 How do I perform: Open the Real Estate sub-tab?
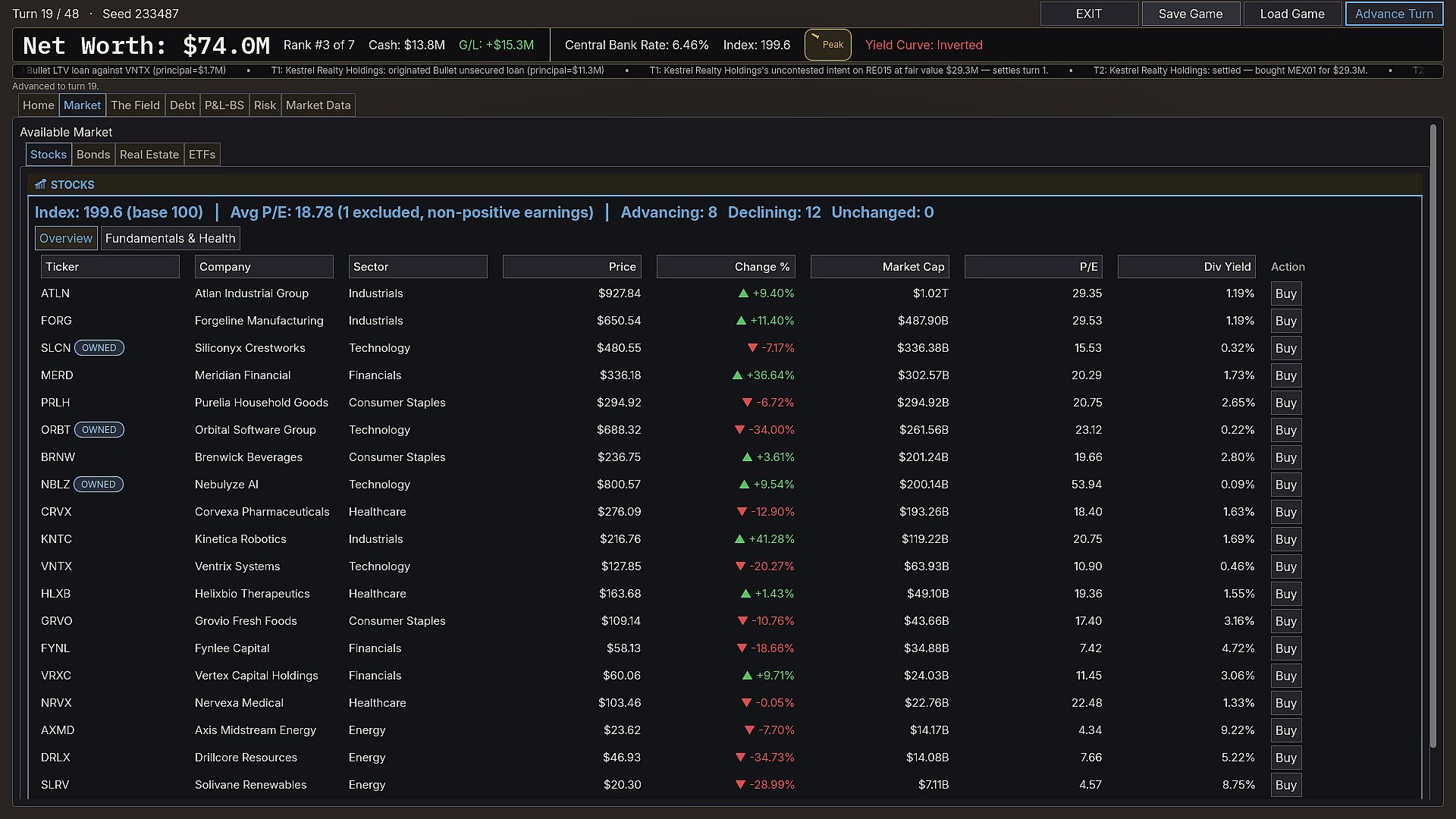coord(149,155)
